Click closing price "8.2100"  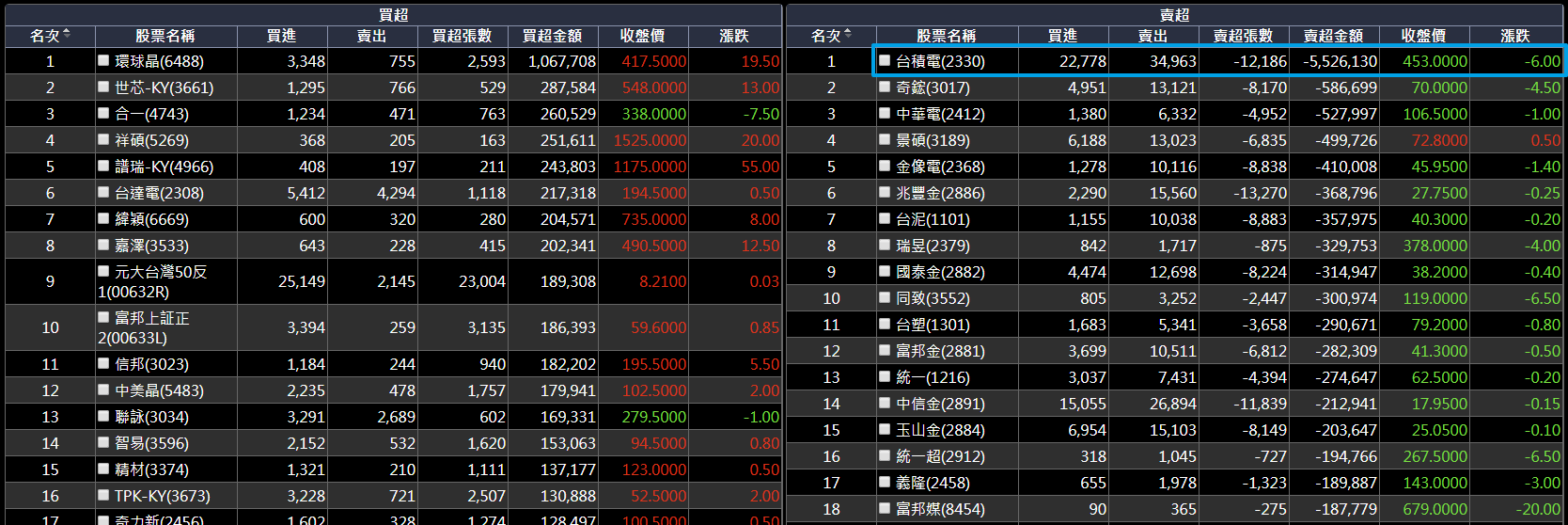[x=663, y=281]
